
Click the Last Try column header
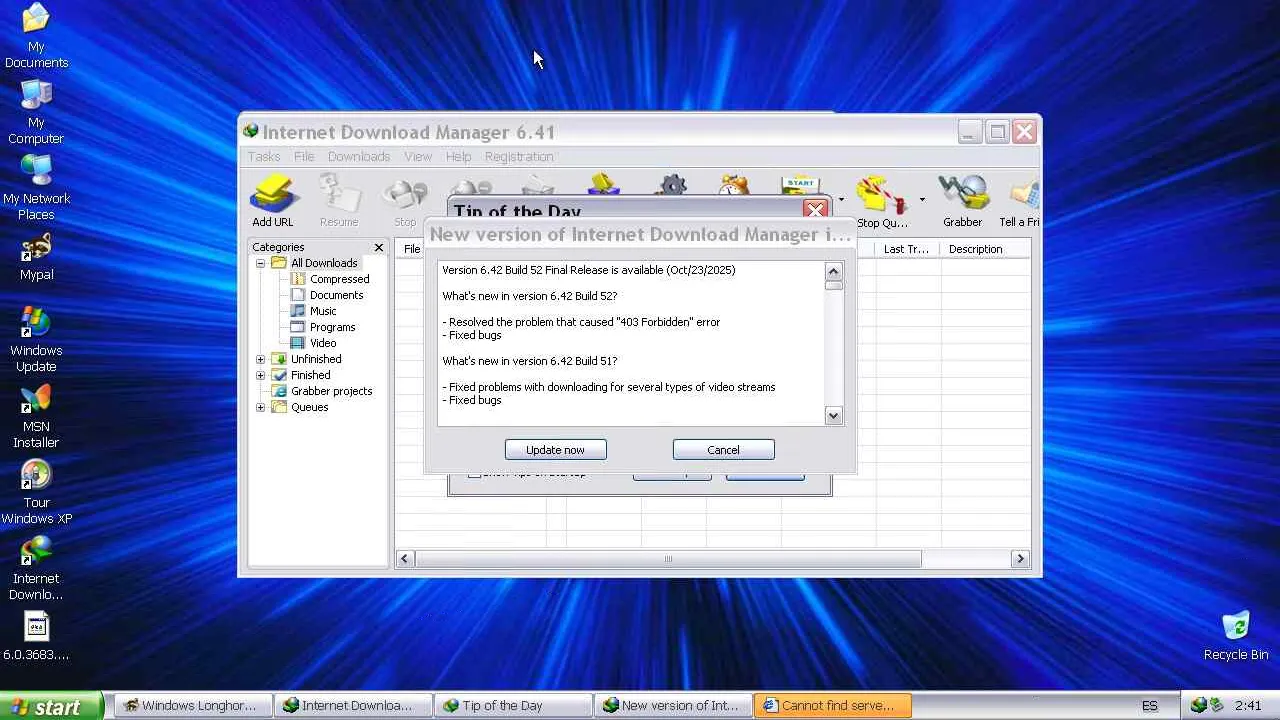tap(906, 249)
